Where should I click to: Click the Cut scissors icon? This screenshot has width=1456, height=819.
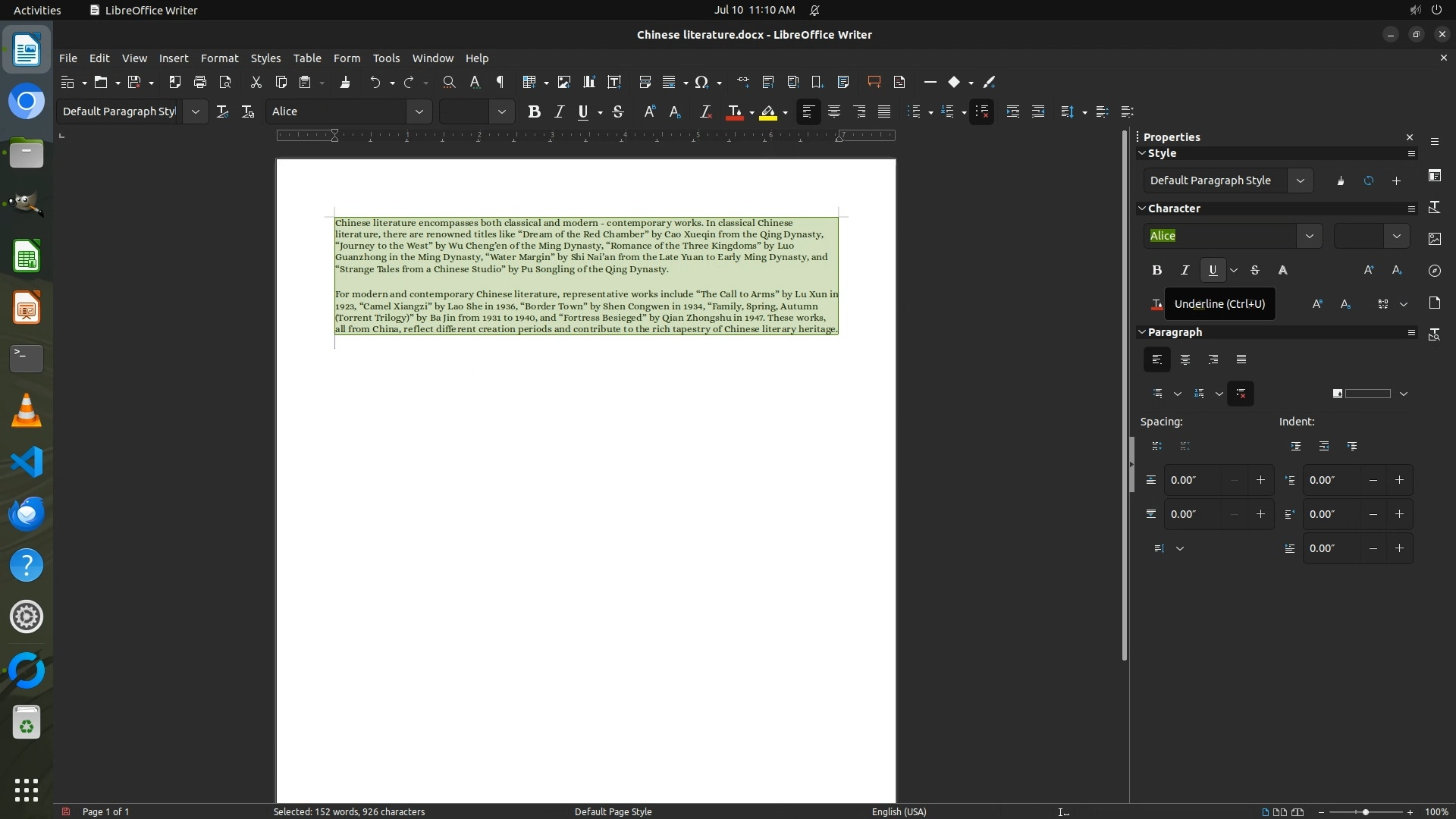tap(256, 82)
